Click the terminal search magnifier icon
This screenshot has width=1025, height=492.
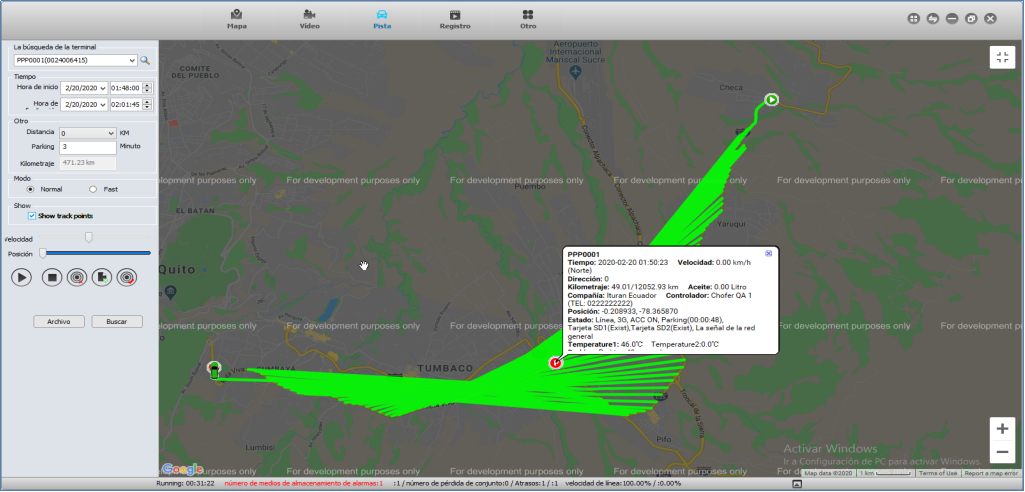point(145,60)
